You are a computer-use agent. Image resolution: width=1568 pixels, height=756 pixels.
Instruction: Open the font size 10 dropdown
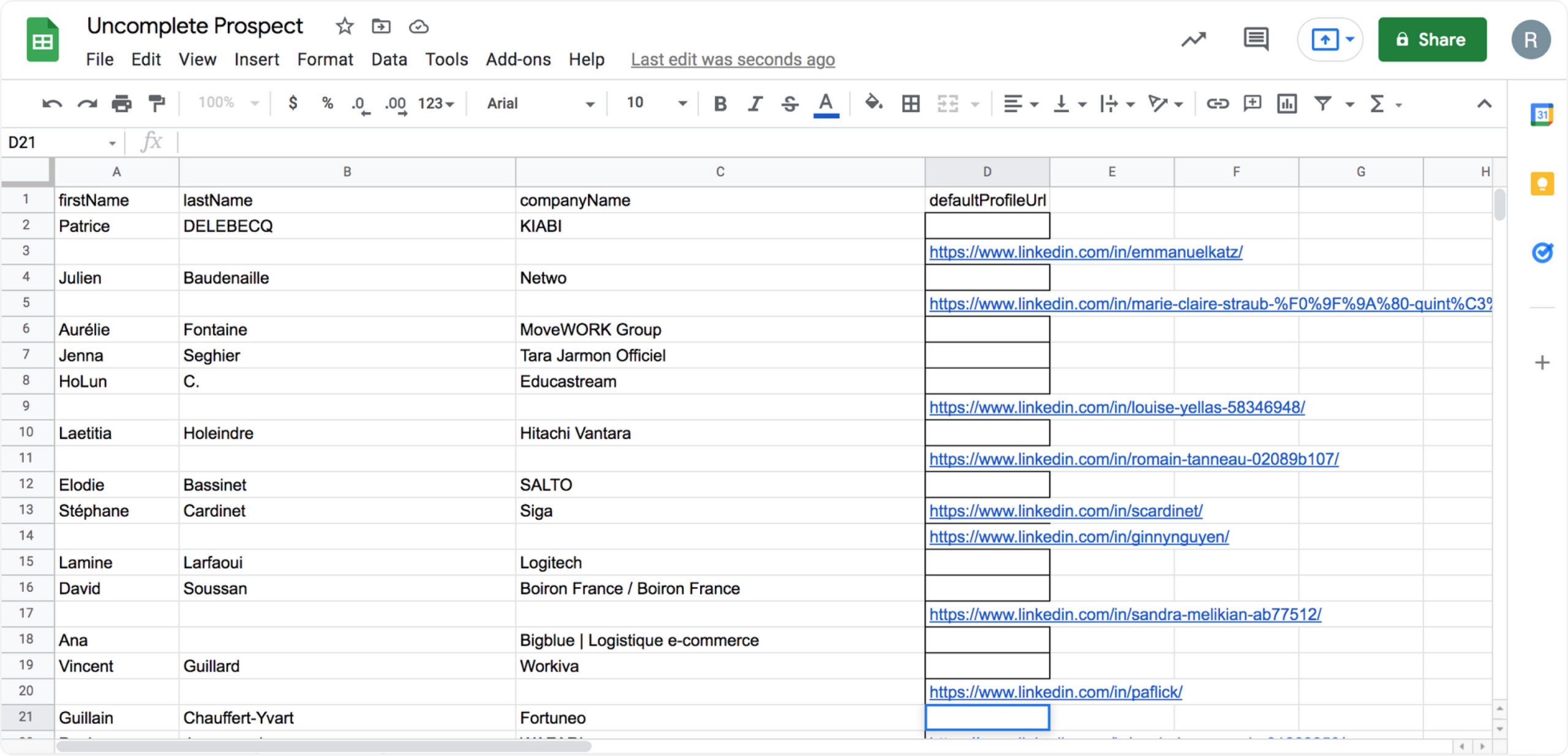click(x=656, y=103)
